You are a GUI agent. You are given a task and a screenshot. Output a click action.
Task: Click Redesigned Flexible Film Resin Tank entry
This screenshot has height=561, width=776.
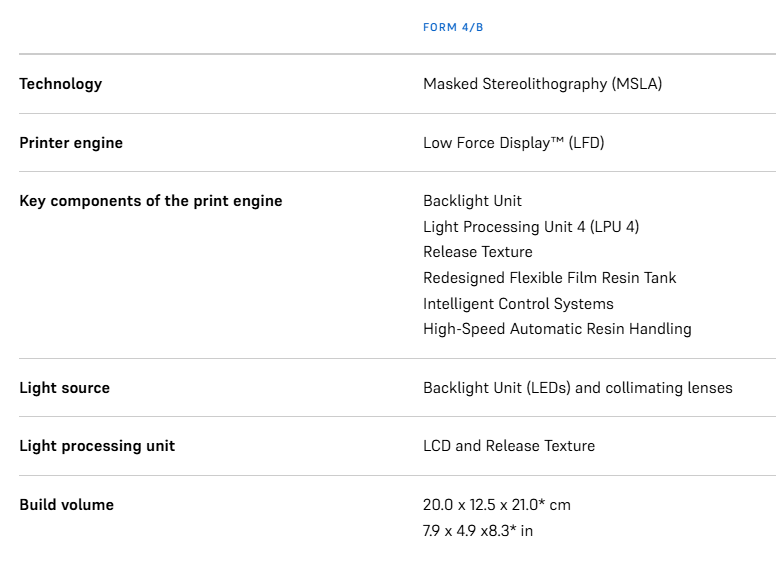pos(549,278)
